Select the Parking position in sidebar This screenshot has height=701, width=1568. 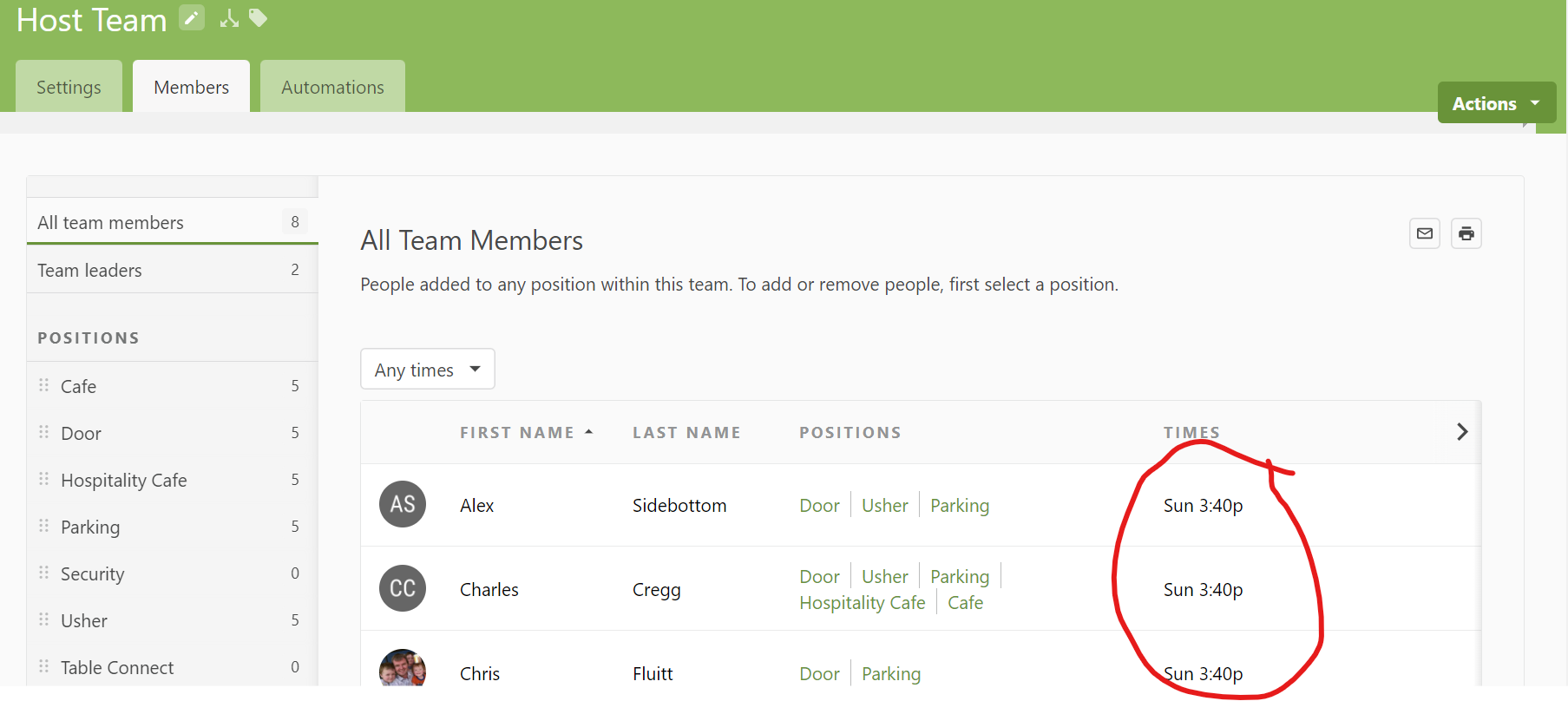[90, 527]
